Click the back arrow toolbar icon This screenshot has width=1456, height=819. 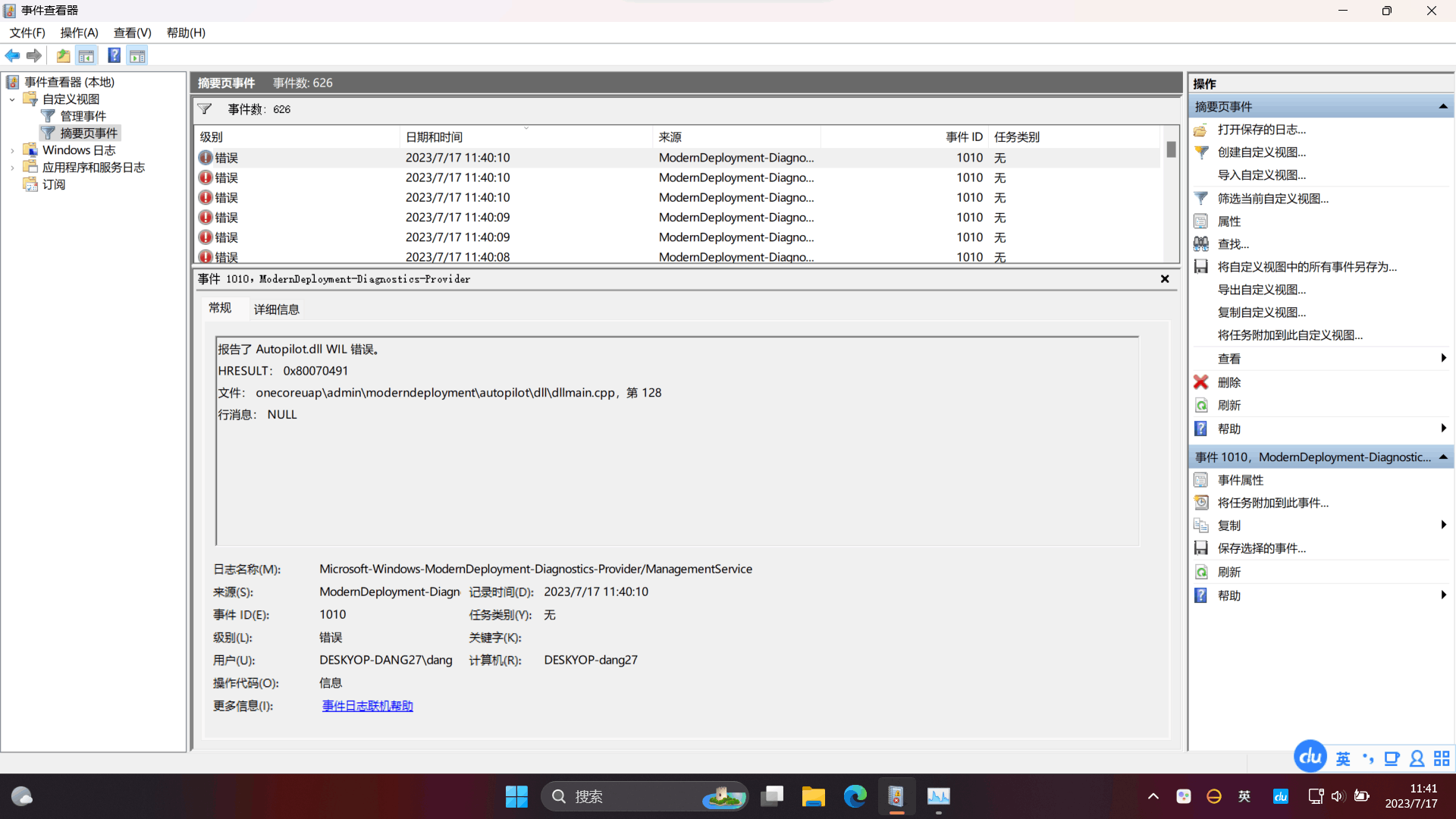pyautogui.click(x=12, y=55)
